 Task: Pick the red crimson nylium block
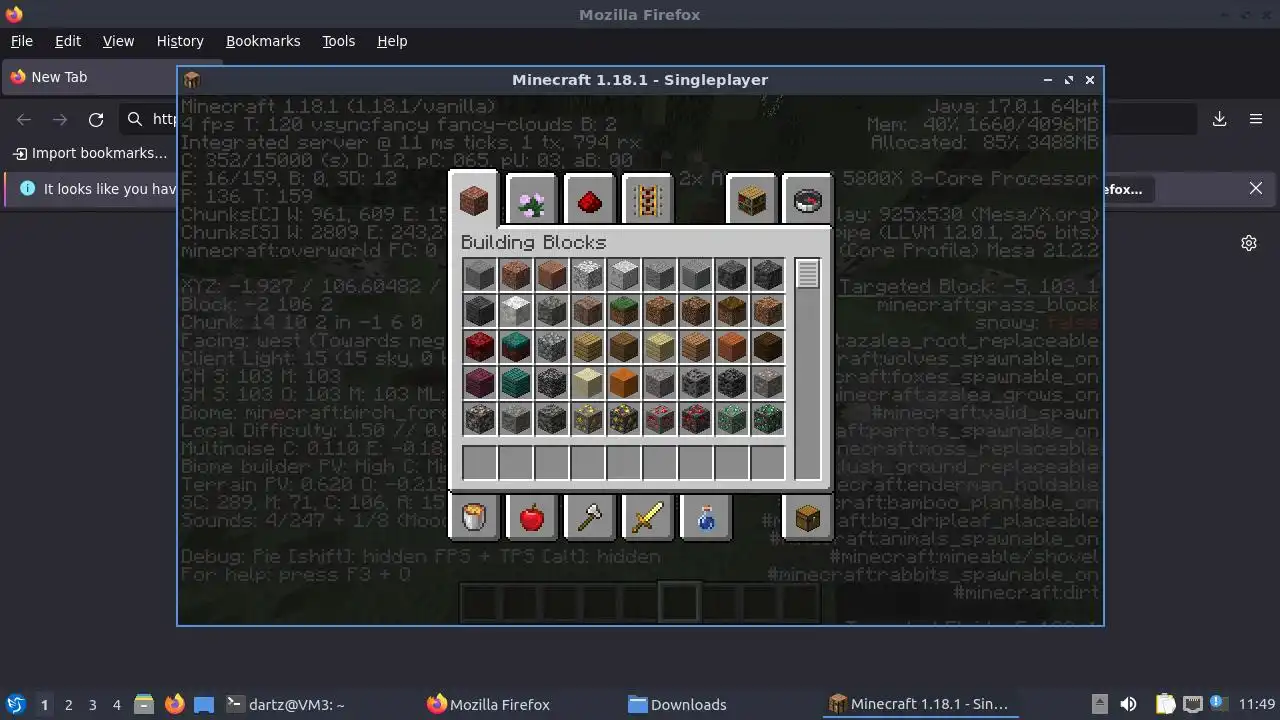tap(480, 347)
